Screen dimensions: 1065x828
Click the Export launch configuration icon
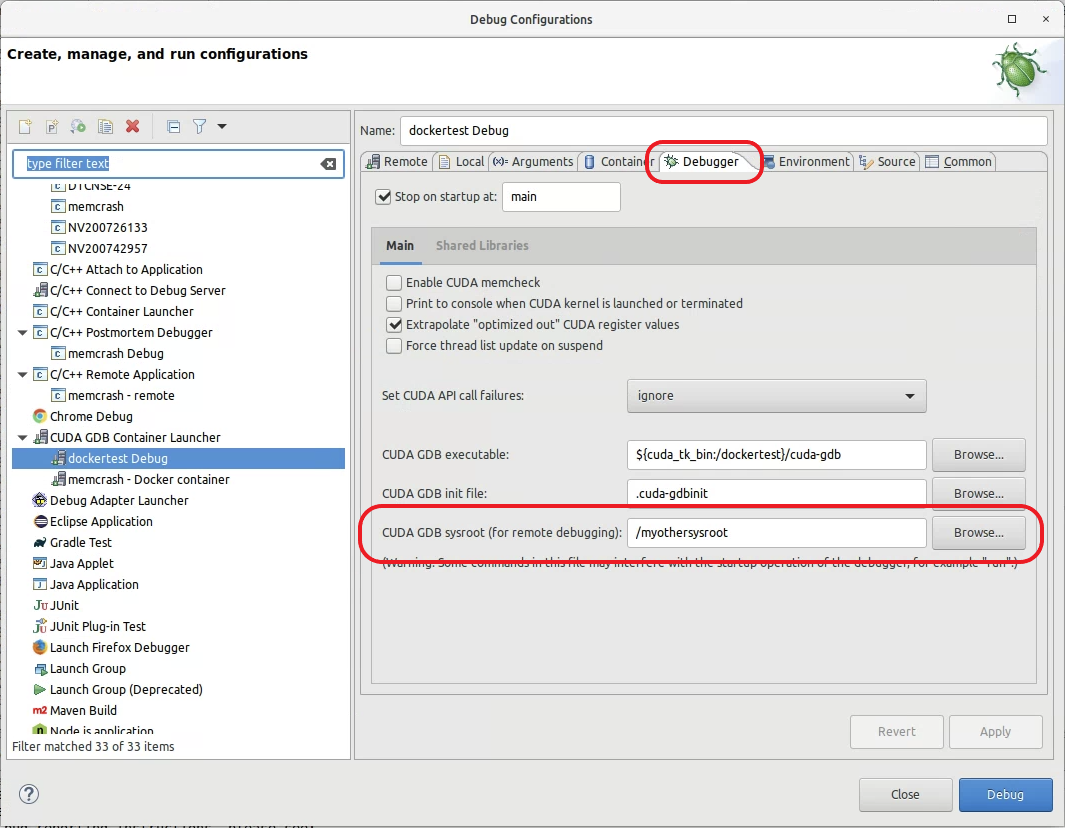pos(78,126)
